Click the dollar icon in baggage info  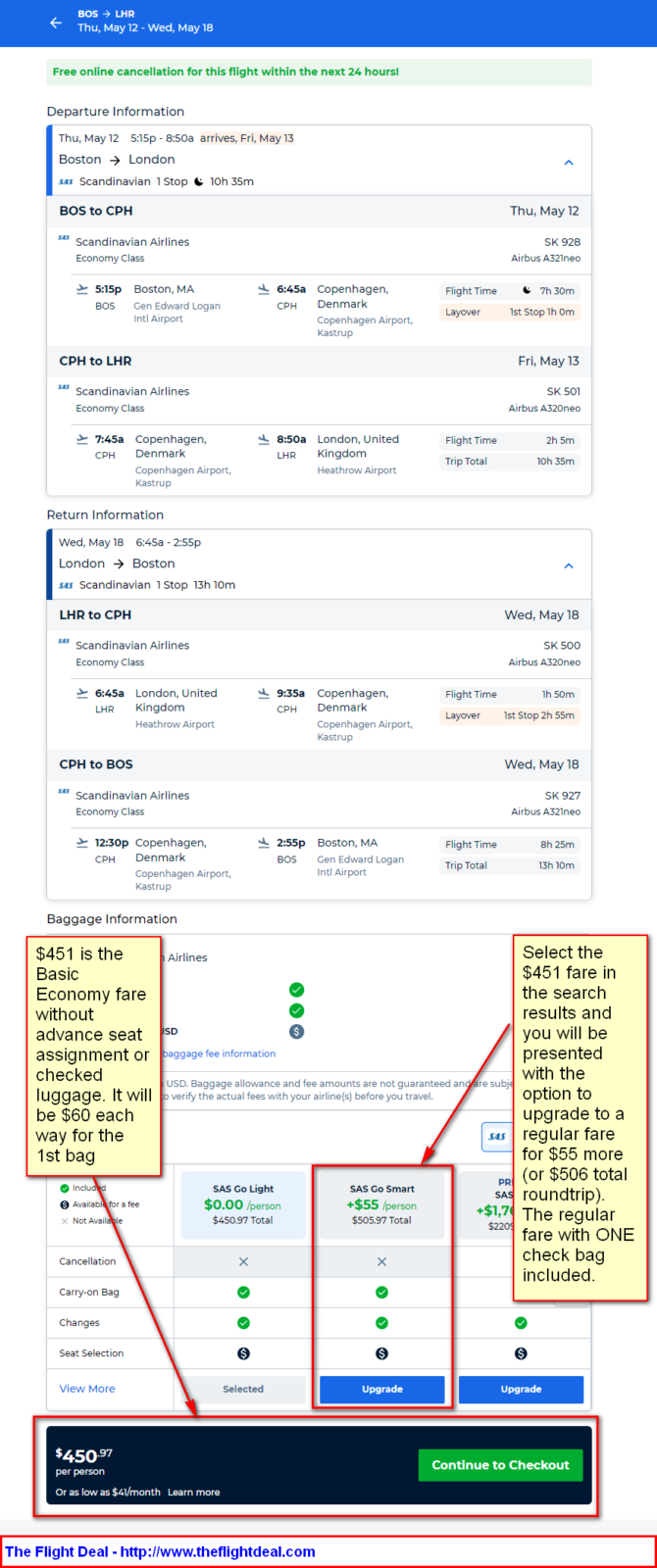(296, 1031)
